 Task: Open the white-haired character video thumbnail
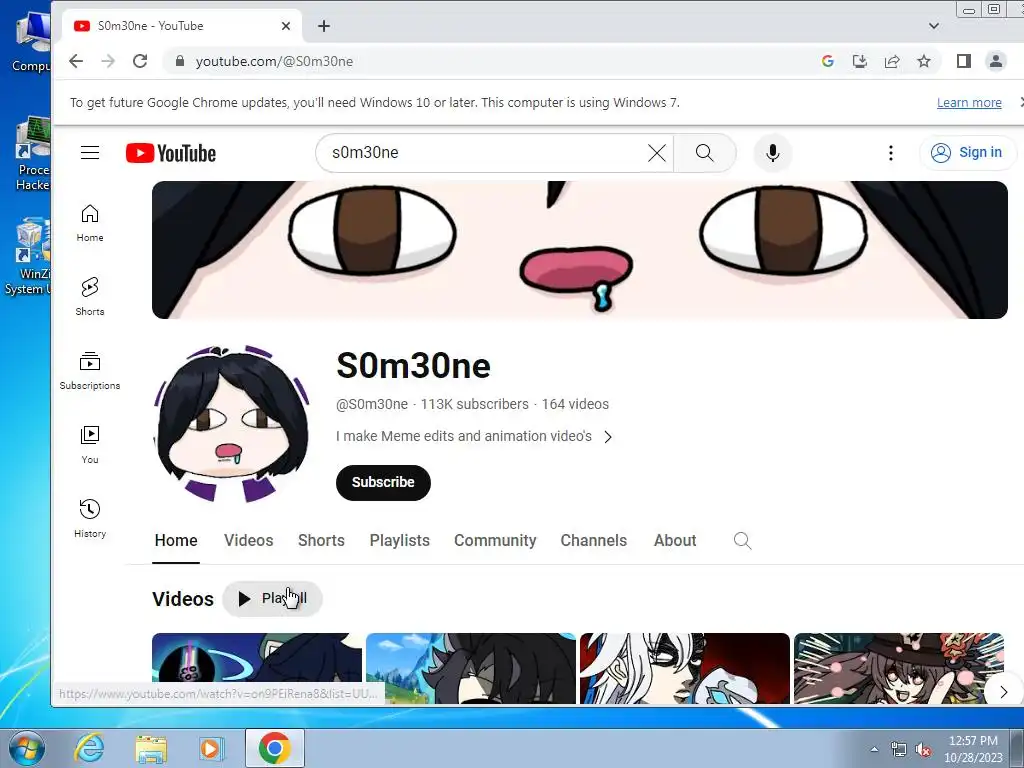coord(685,669)
